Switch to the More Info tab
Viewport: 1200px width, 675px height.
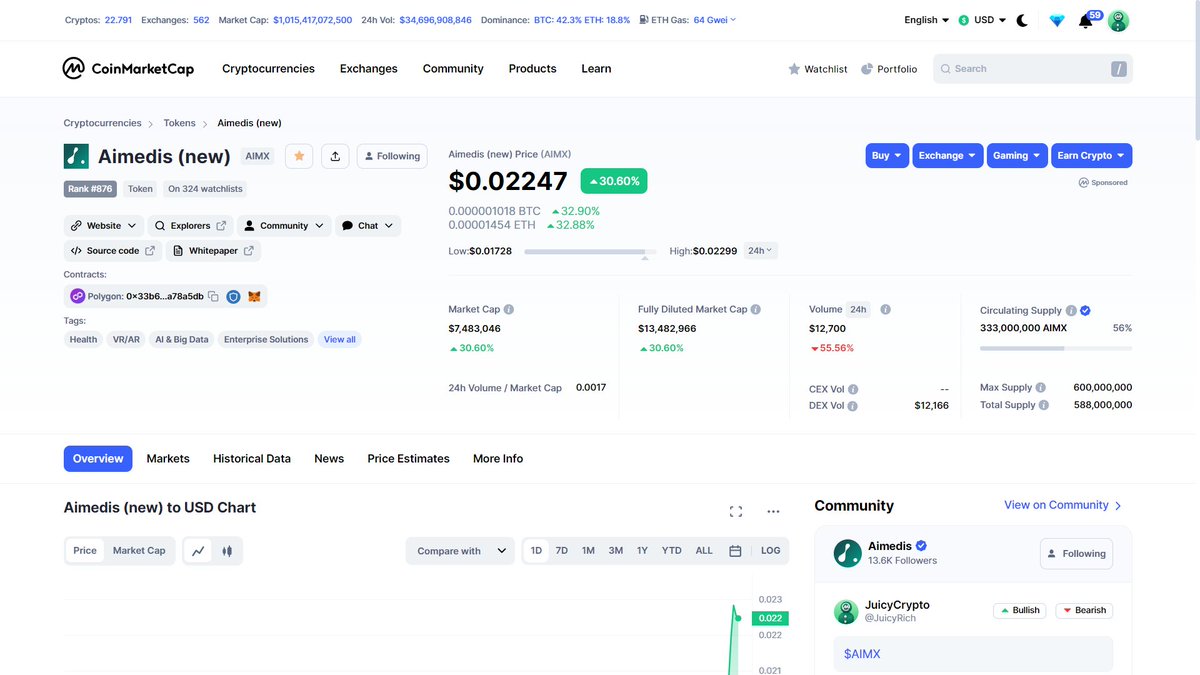(498, 459)
